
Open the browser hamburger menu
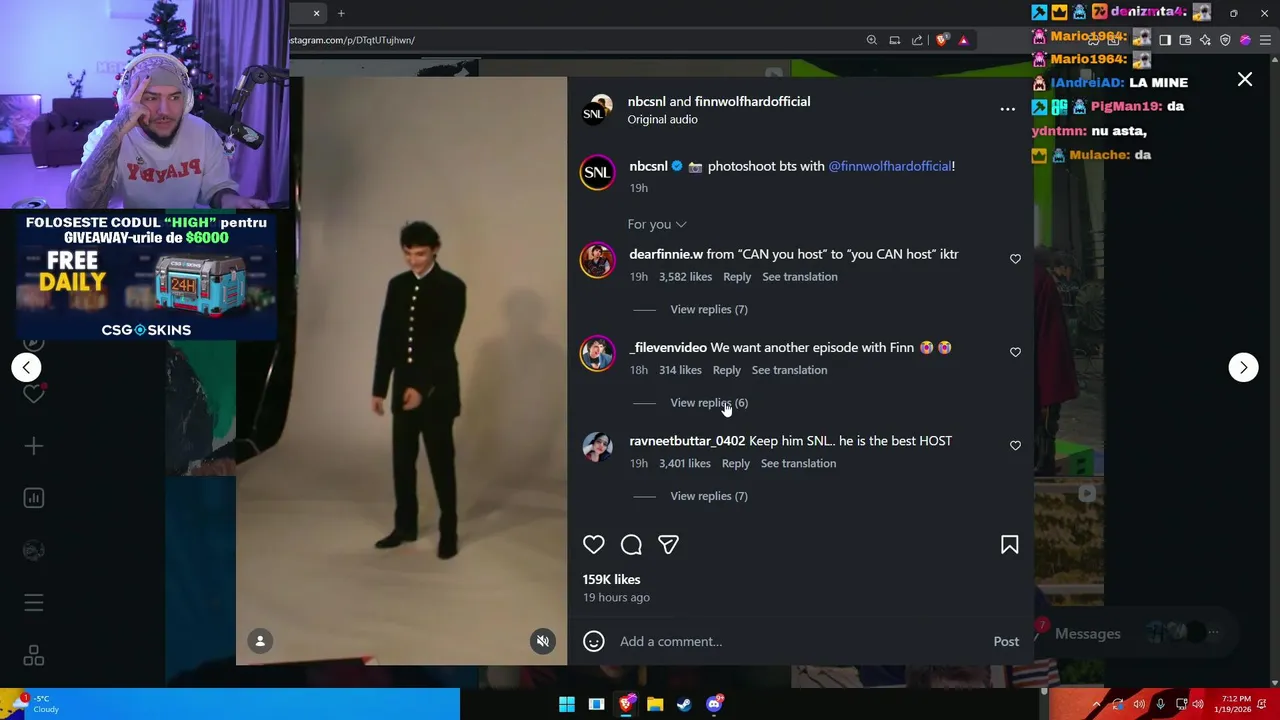tap(1265, 40)
